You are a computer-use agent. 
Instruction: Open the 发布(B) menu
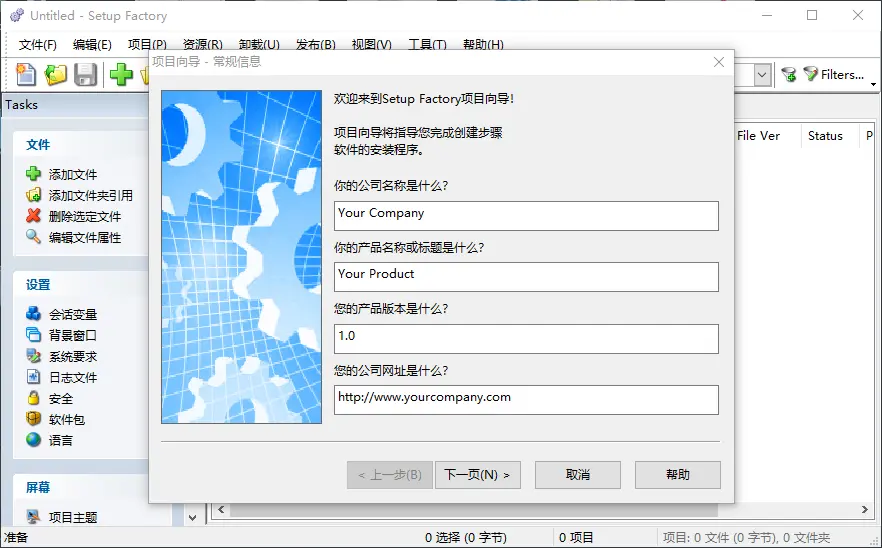[x=316, y=44]
